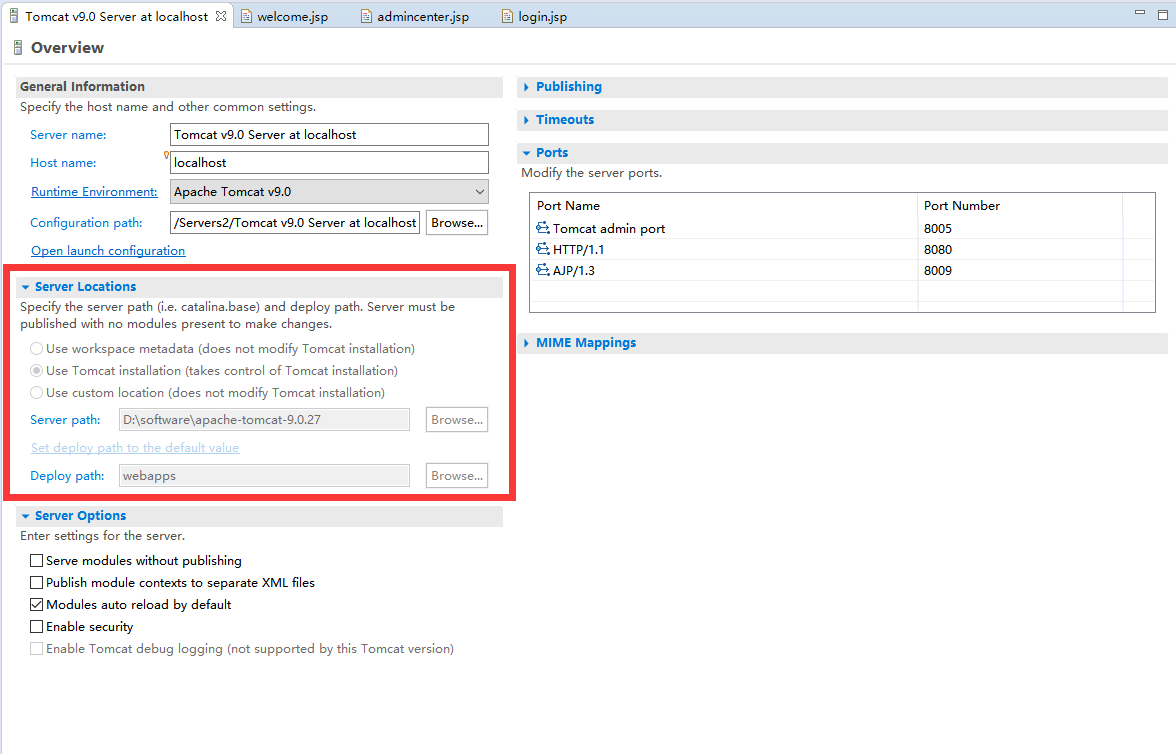Select the Tomcat v9.0 Server at localhost tab
Viewport: 1176px width, 754px height.
point(116,17)
